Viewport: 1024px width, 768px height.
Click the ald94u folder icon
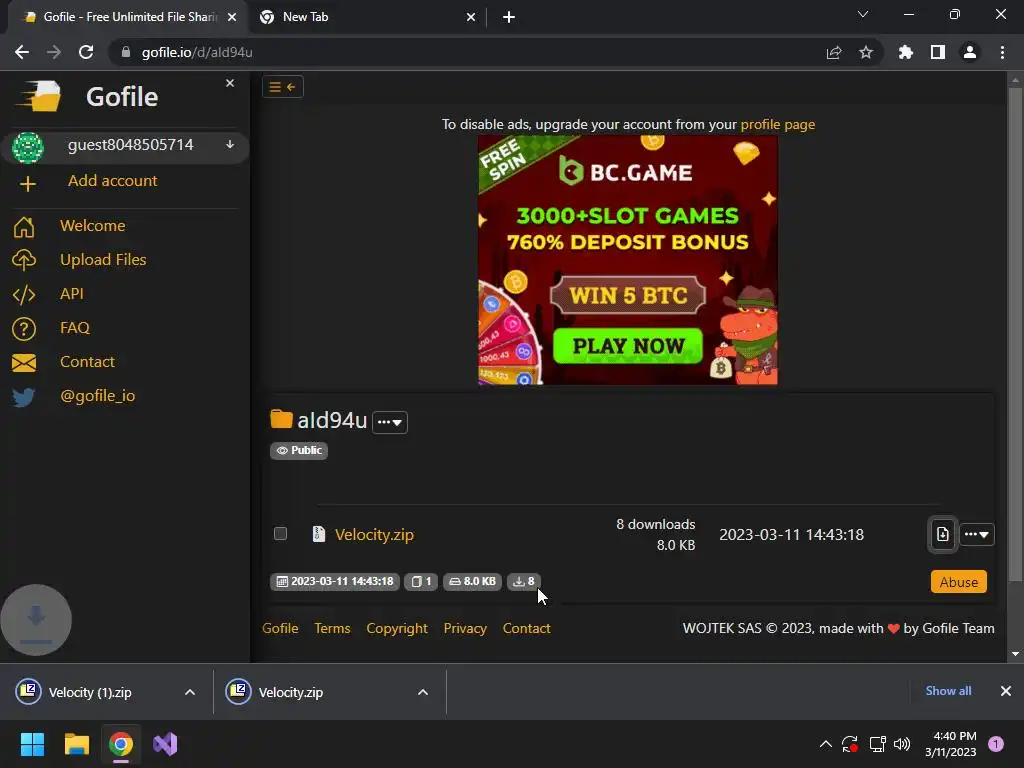(x=281, y=419)
